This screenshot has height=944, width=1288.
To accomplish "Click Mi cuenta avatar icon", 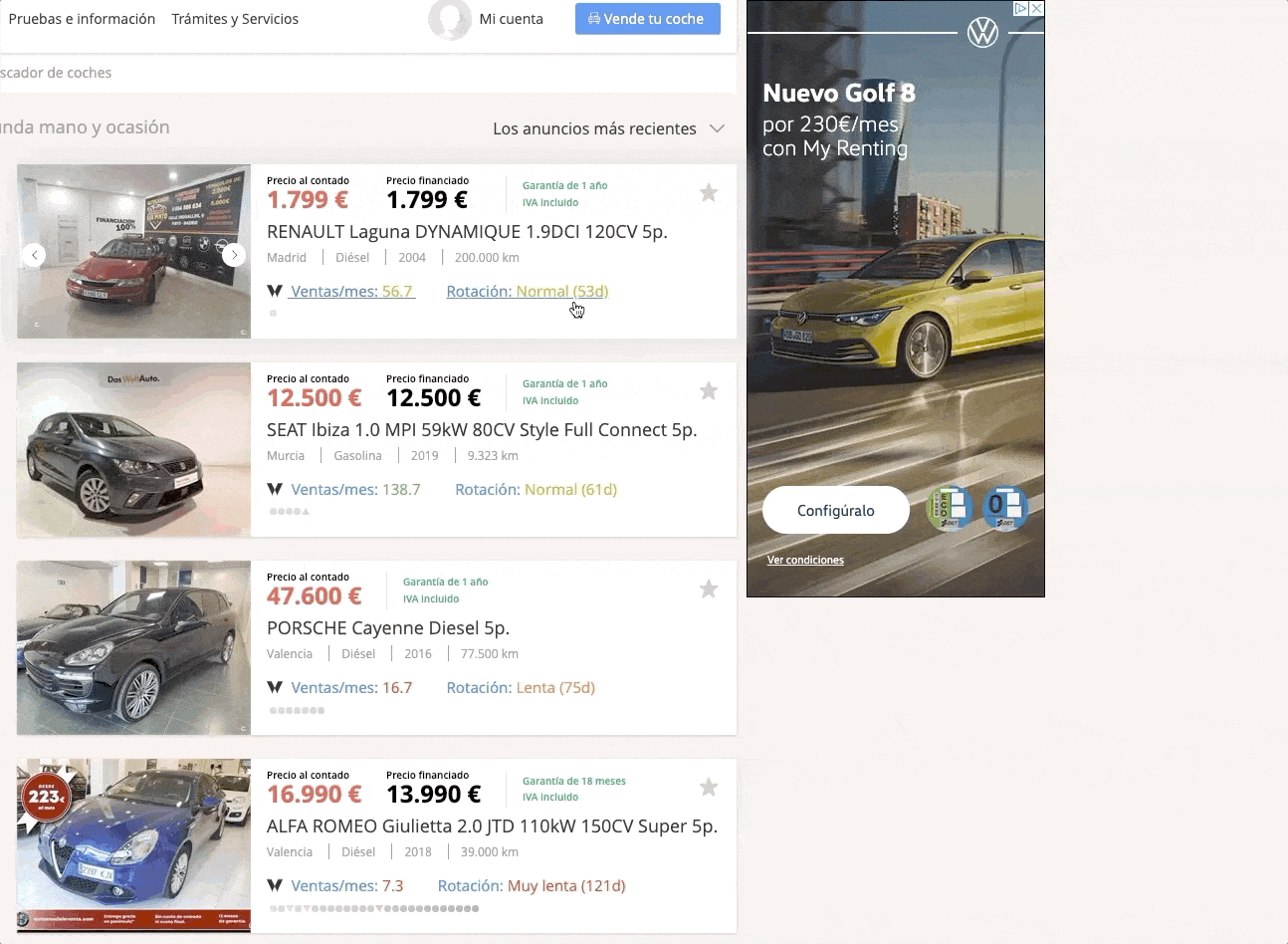I will [x=450, y=19].
